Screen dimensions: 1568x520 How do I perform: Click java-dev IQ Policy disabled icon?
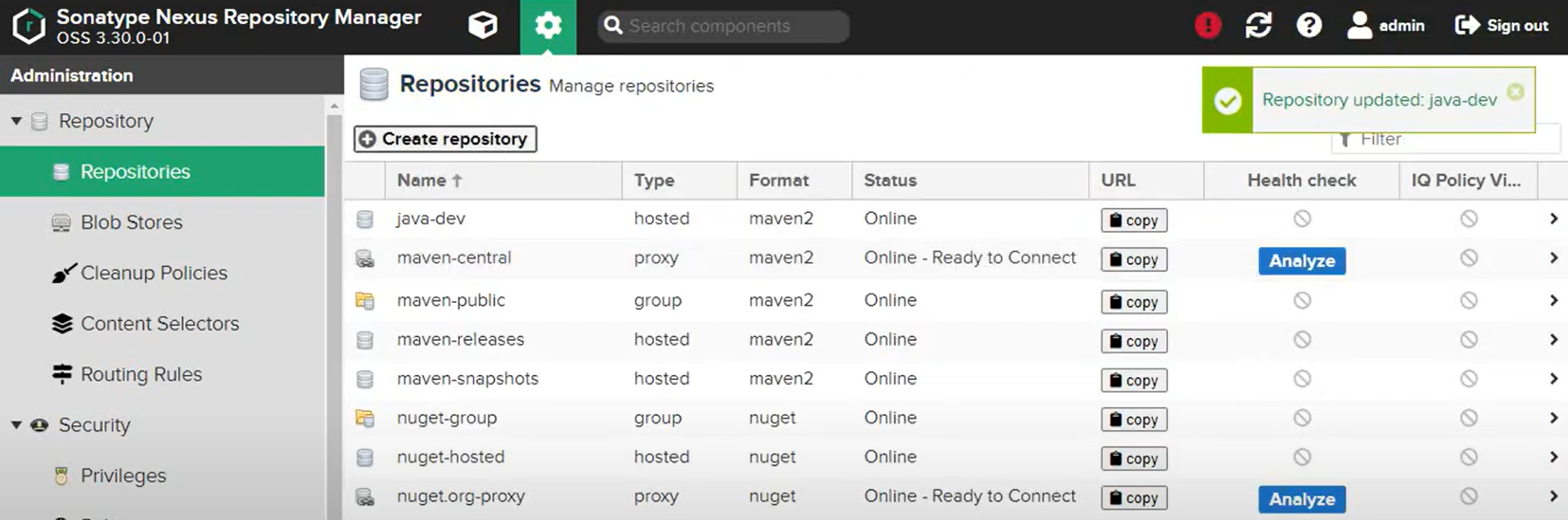(1469, 219)
